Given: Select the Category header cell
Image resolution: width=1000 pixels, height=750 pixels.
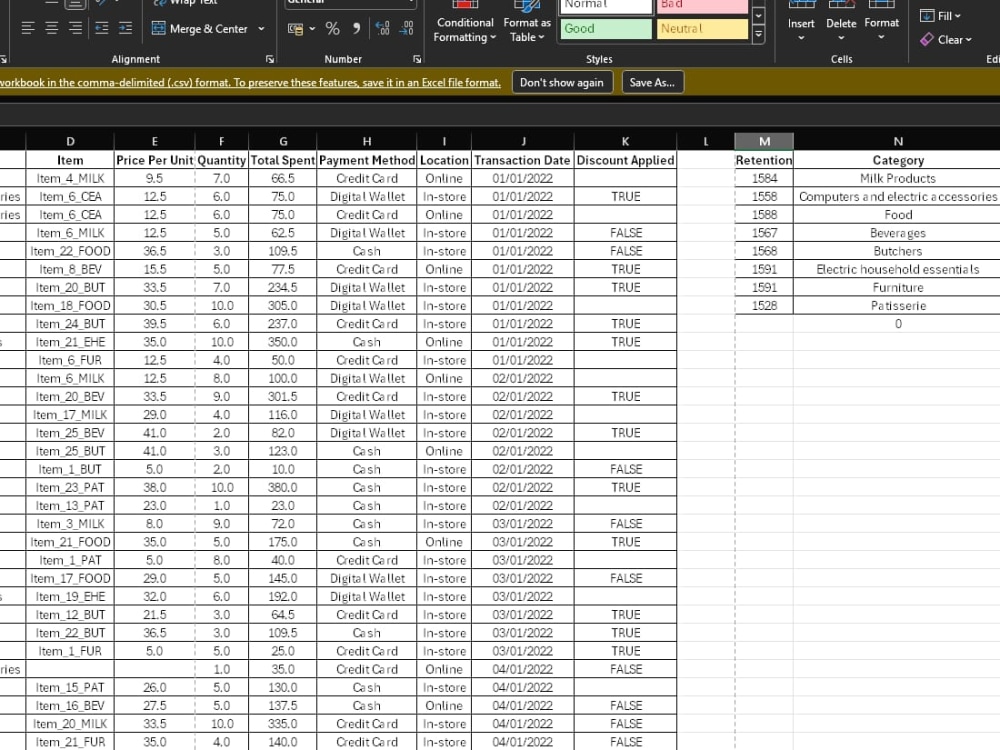Looking at the screenshot, I should (x=897, y=160).
